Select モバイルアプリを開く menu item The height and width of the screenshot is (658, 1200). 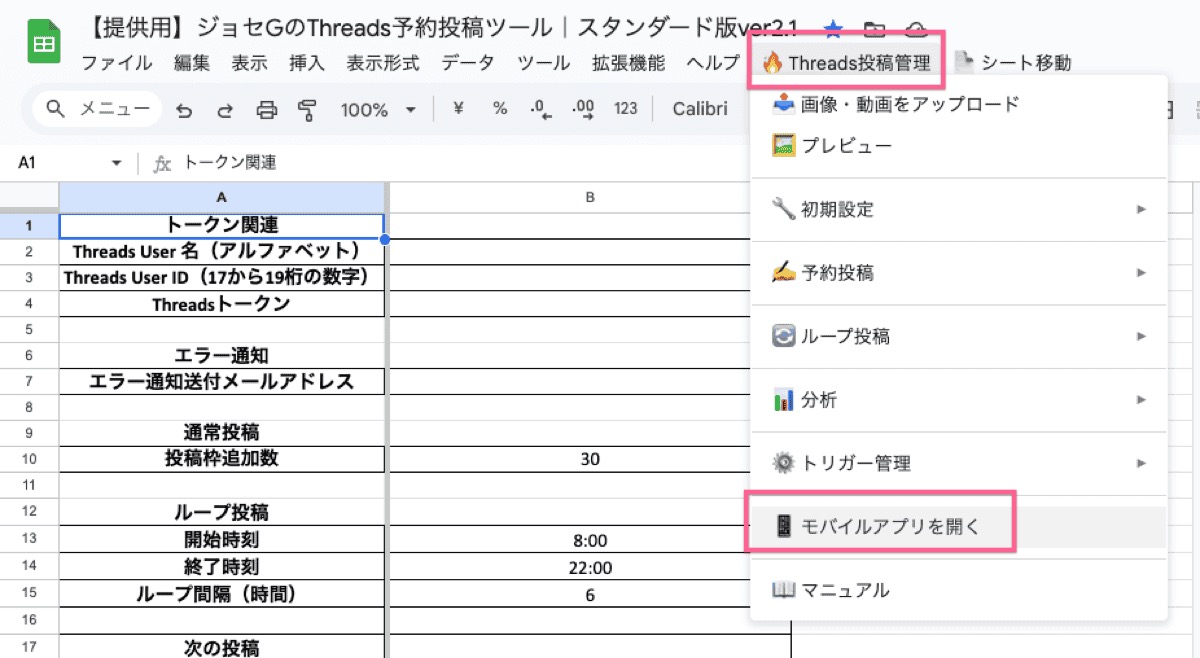[x=959, y=526]
